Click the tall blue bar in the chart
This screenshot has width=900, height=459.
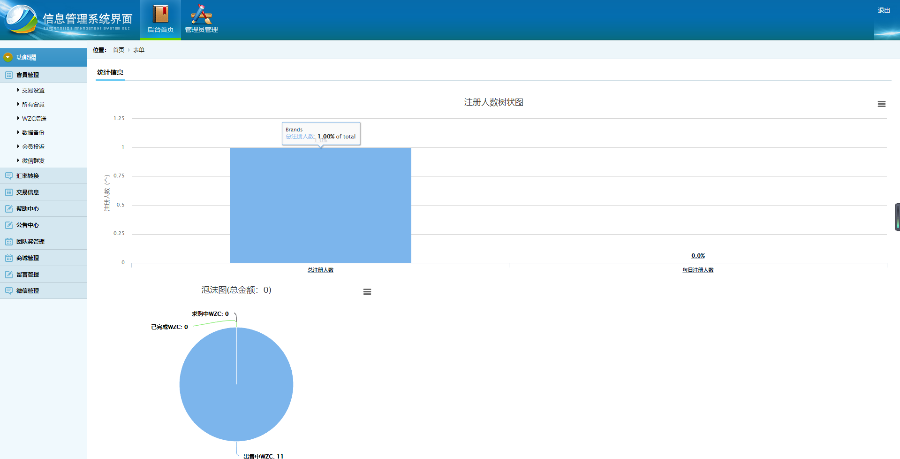click(320, 205)
